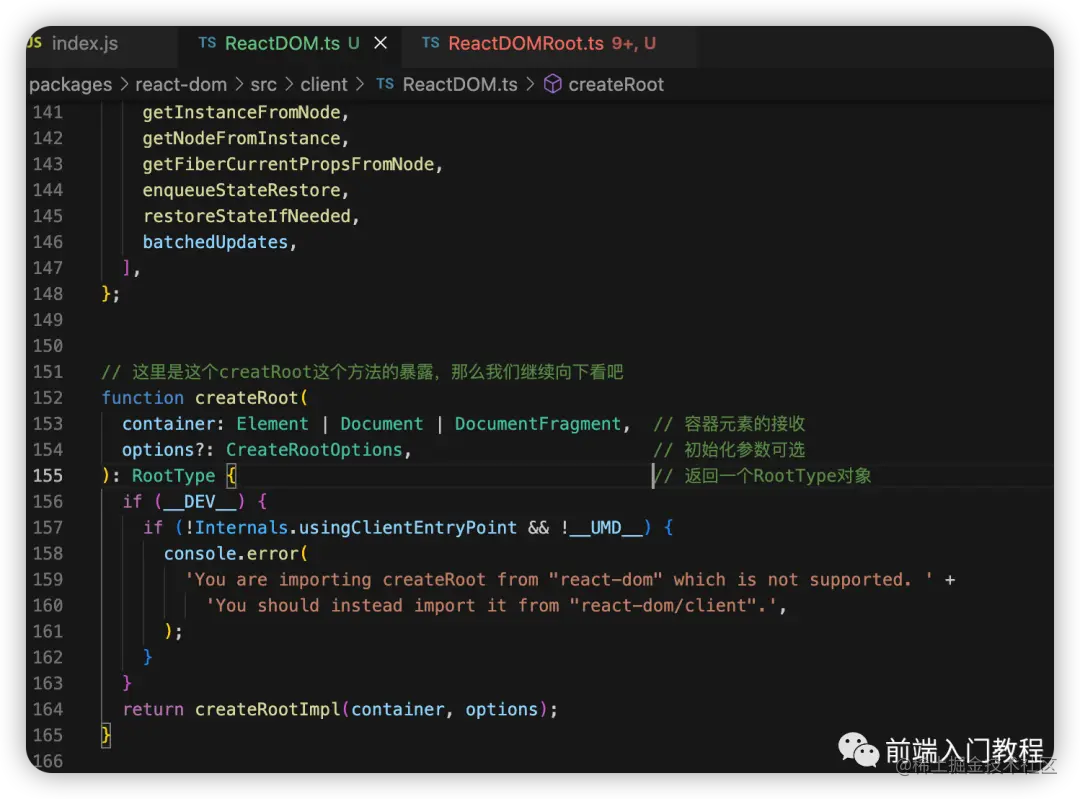The image size is (1080, 799).
Task: Click line number 155 in the gutter
Action: tap(48, 476)
